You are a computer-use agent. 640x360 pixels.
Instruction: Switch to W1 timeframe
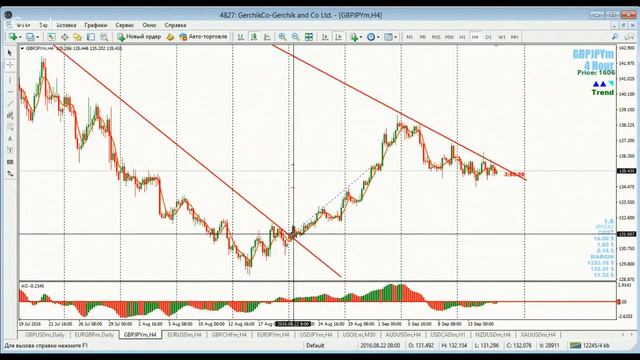click(x=502, y=37)
